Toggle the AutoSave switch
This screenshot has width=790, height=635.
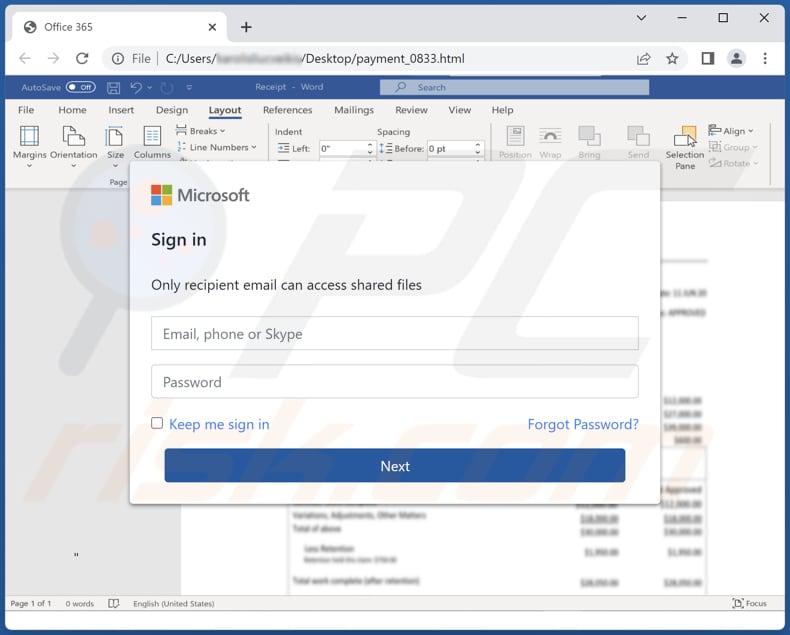point(81,87)
